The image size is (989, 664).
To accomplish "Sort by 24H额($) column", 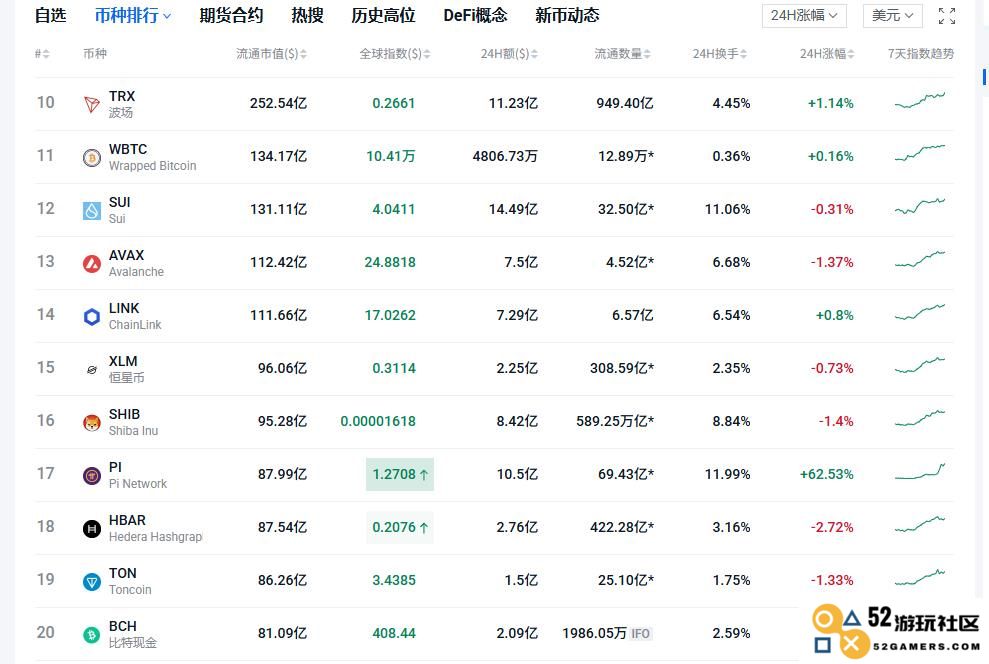I will 509,54.
